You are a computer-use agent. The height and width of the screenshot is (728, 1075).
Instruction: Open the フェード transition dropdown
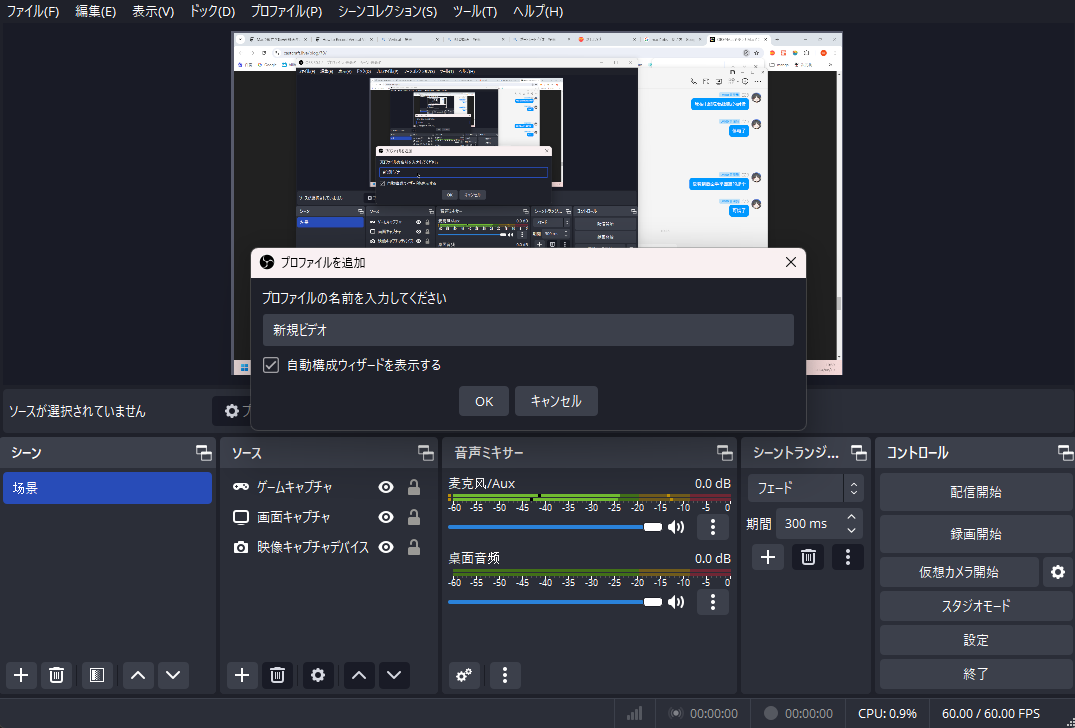(795, 488)
